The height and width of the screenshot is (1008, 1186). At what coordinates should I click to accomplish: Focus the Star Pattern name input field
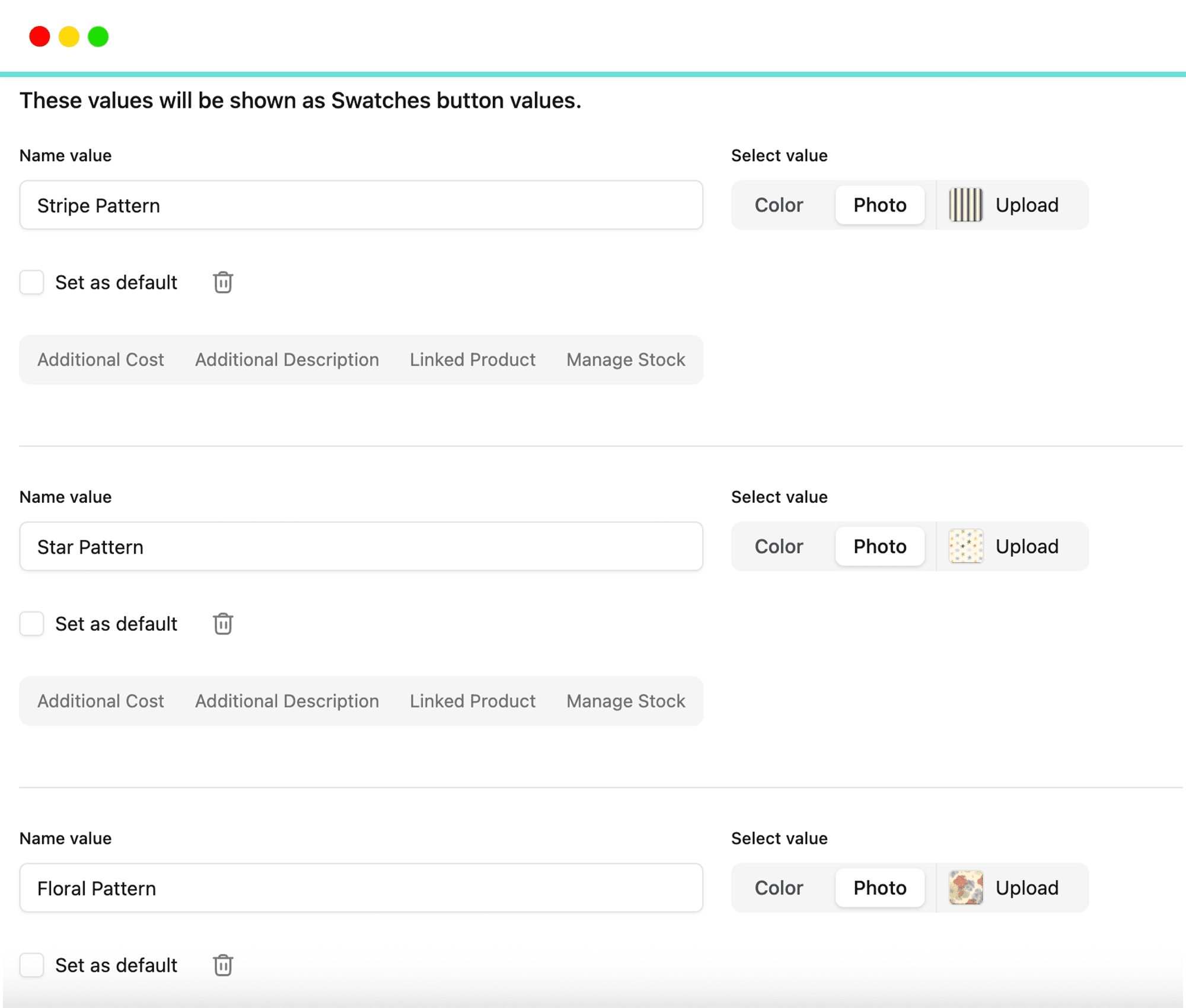click(x=361, y=547)
